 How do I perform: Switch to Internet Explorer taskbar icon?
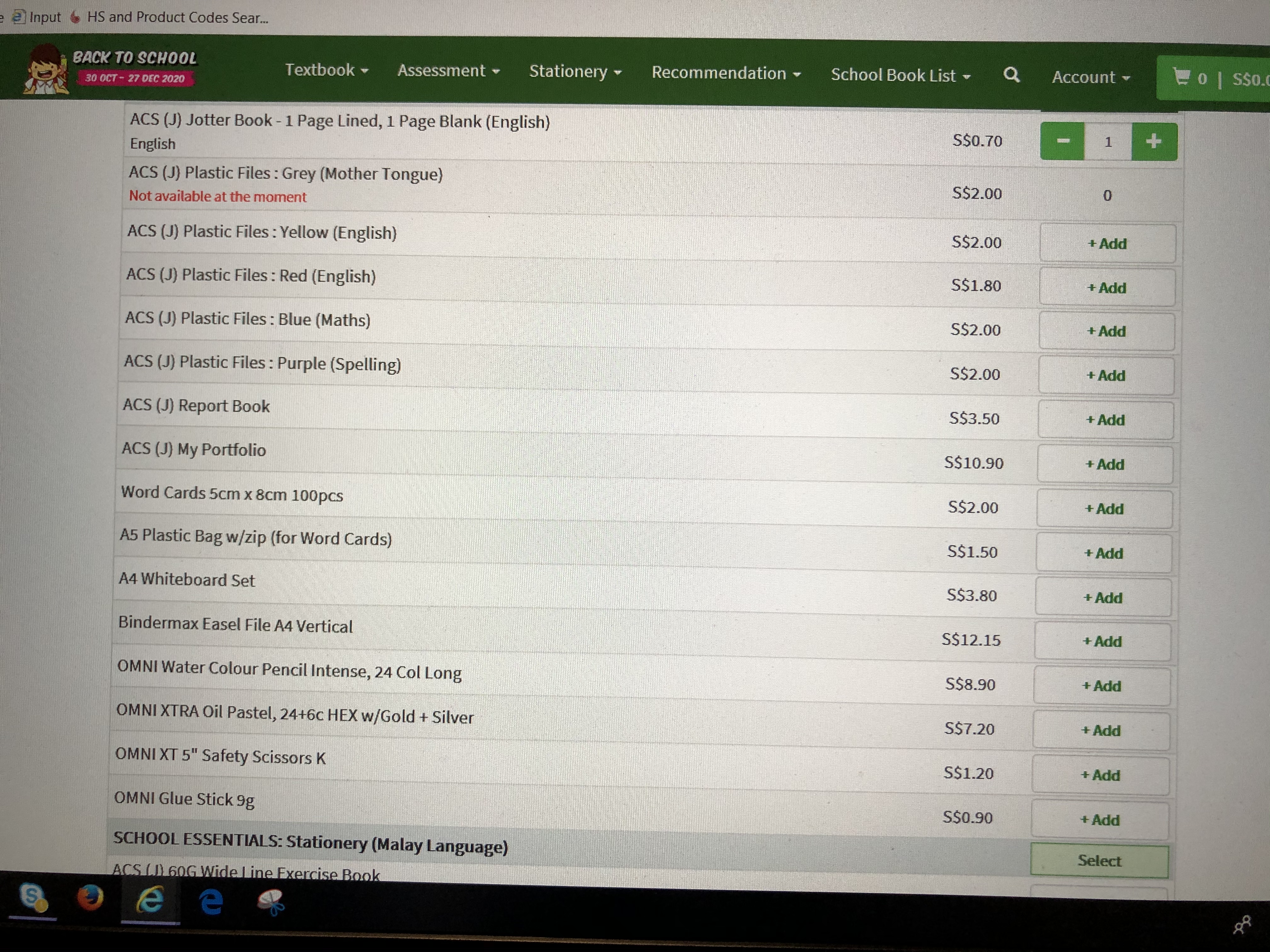[x=151, y=899]
